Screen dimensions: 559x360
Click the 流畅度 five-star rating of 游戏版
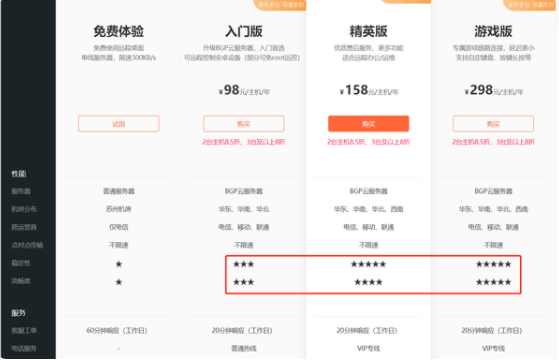[x=493, y=282]
